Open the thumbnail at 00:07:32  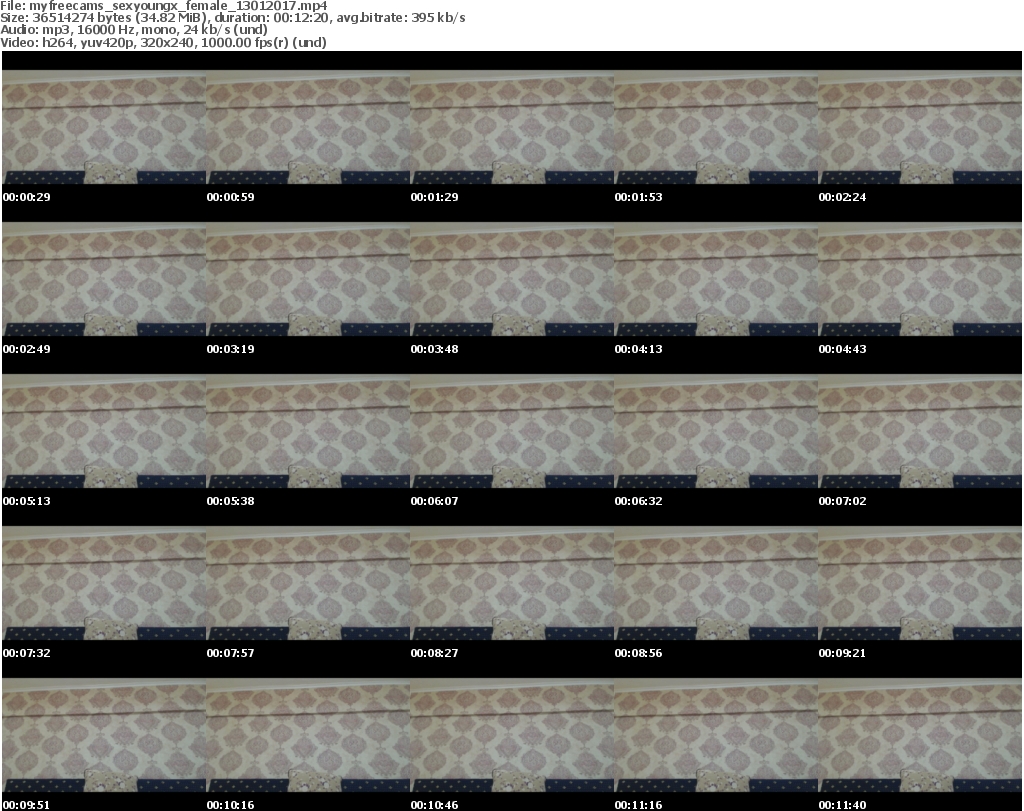click(x=104, y=584)
